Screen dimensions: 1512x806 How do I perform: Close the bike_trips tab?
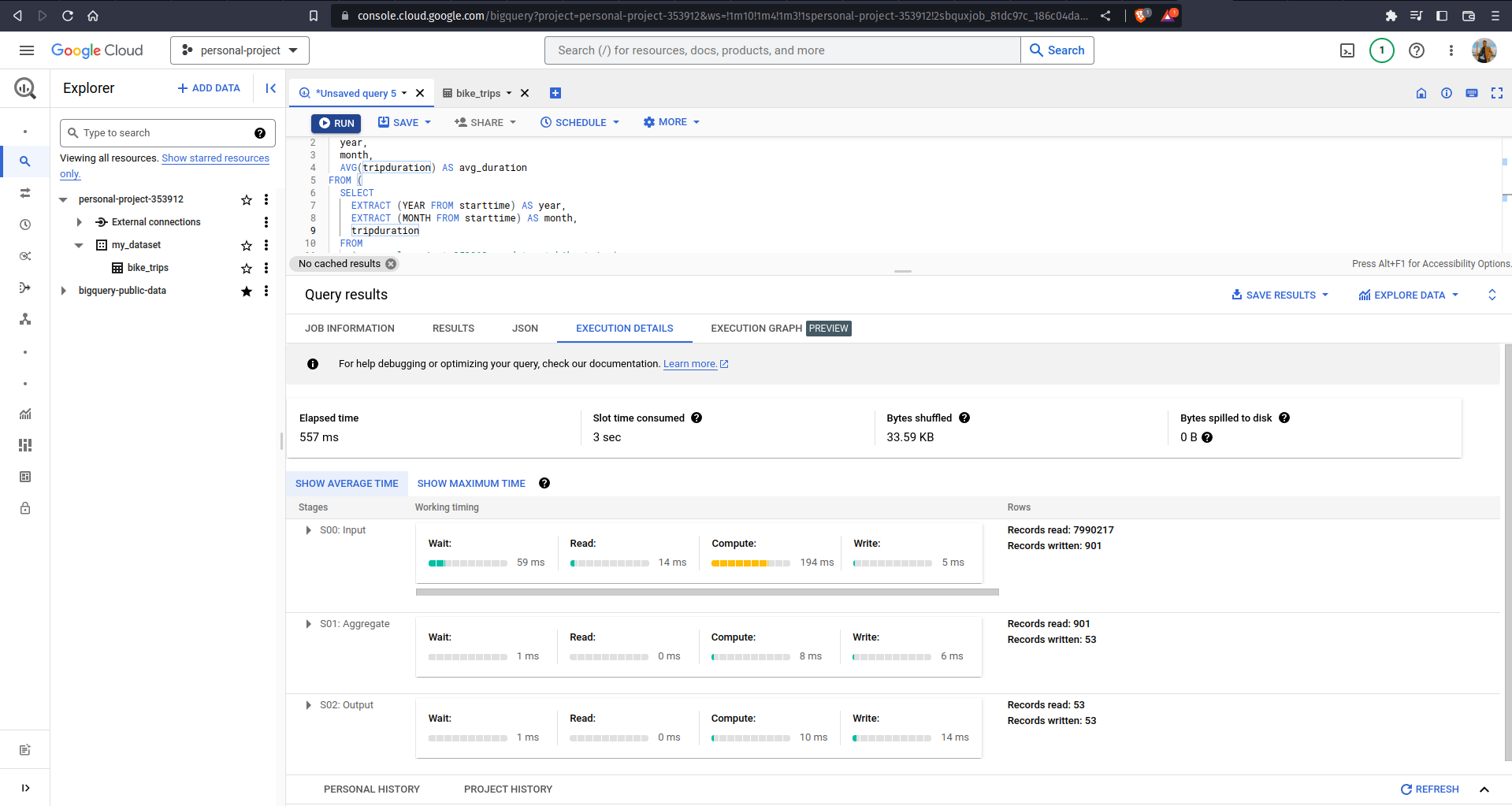tap(525, 93)
